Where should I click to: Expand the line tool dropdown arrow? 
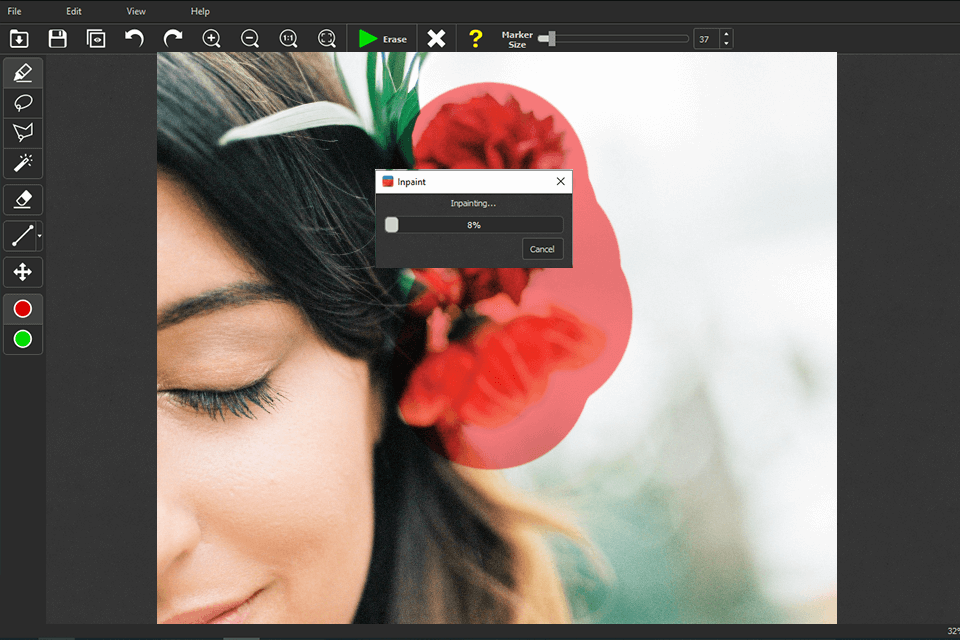[x=40, y=236]
